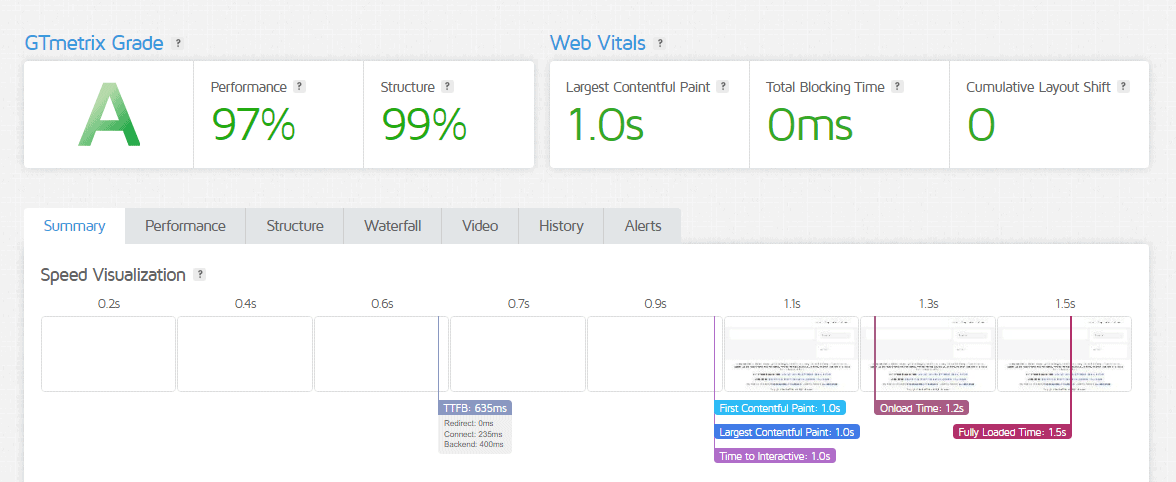Viewport: 1176px width, 482px height.
Task: Click the Onload Time 1.2s marker
Action: point(922,408)
